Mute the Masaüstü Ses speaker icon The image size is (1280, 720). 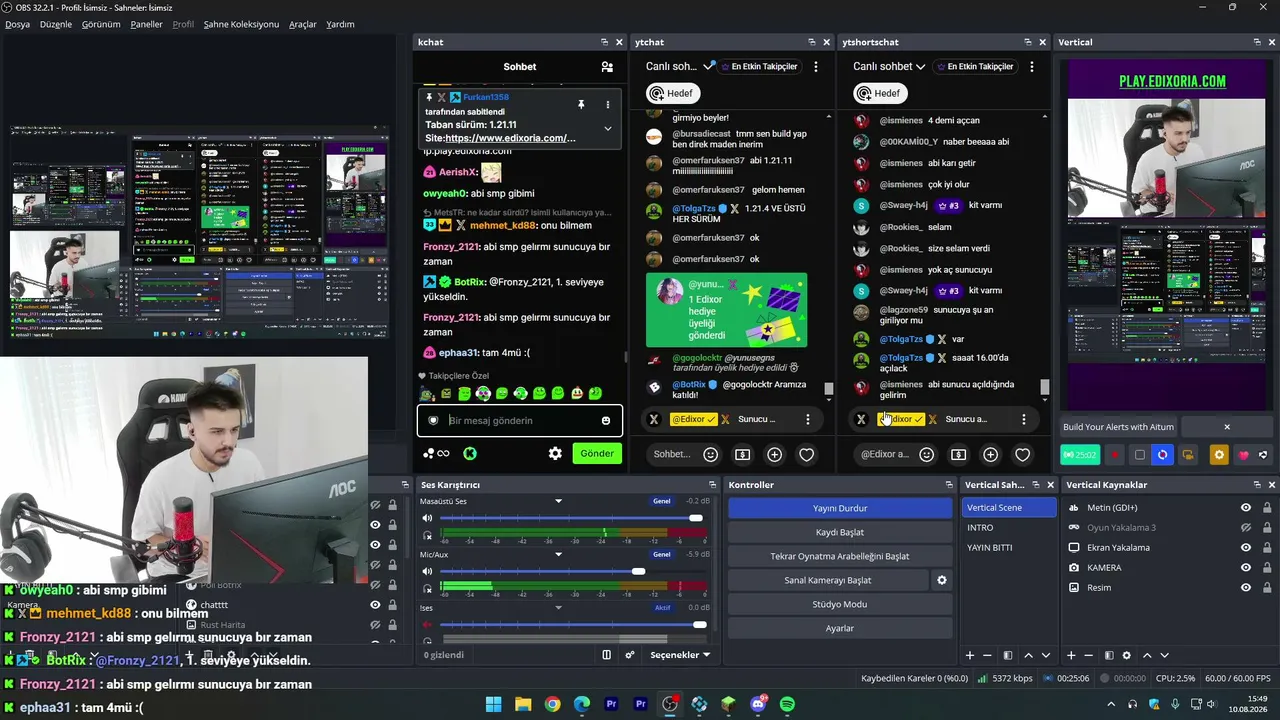click(x=427, y=518)
